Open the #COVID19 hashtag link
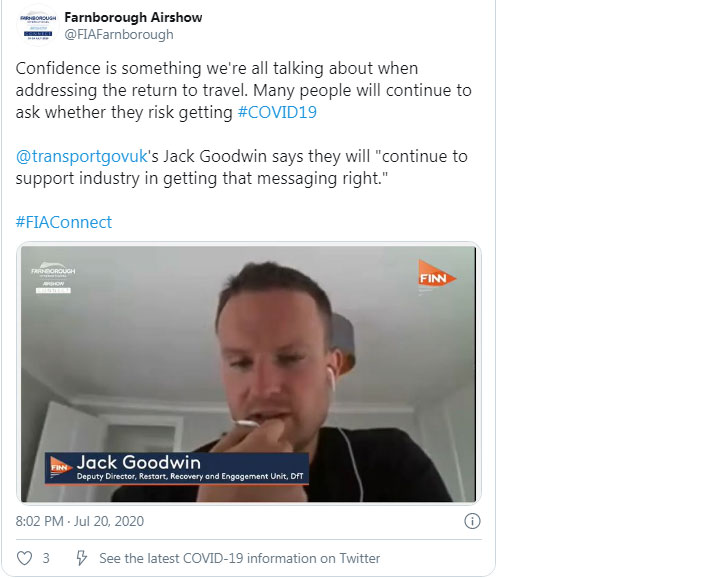 (x=277, y=112)
